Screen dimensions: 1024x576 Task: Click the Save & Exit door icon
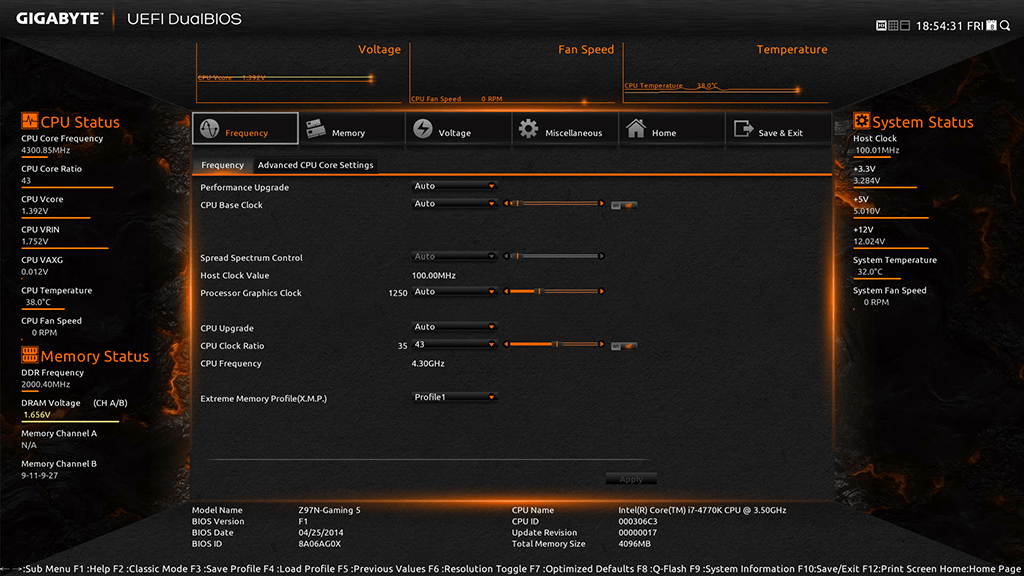(743, 129)
